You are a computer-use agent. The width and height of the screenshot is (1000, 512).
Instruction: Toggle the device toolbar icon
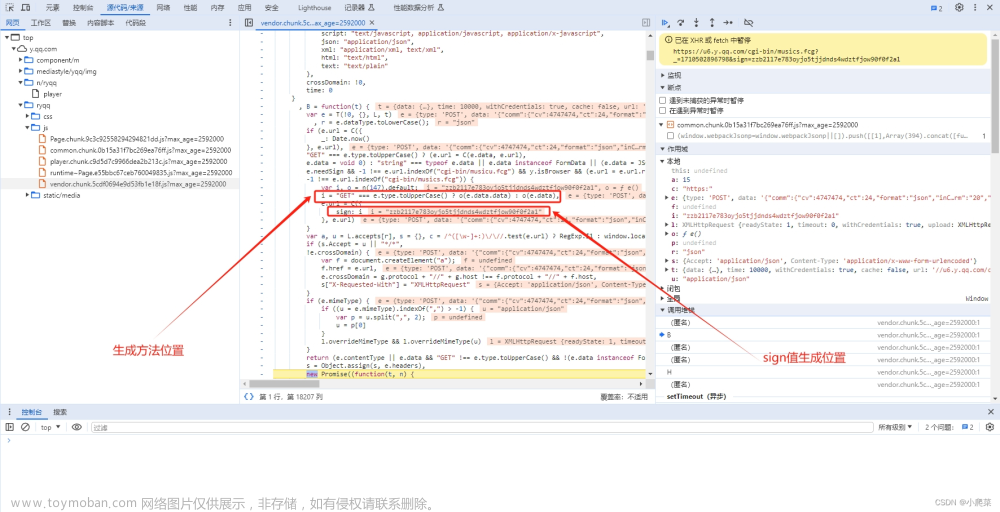[x=25, y=8]
